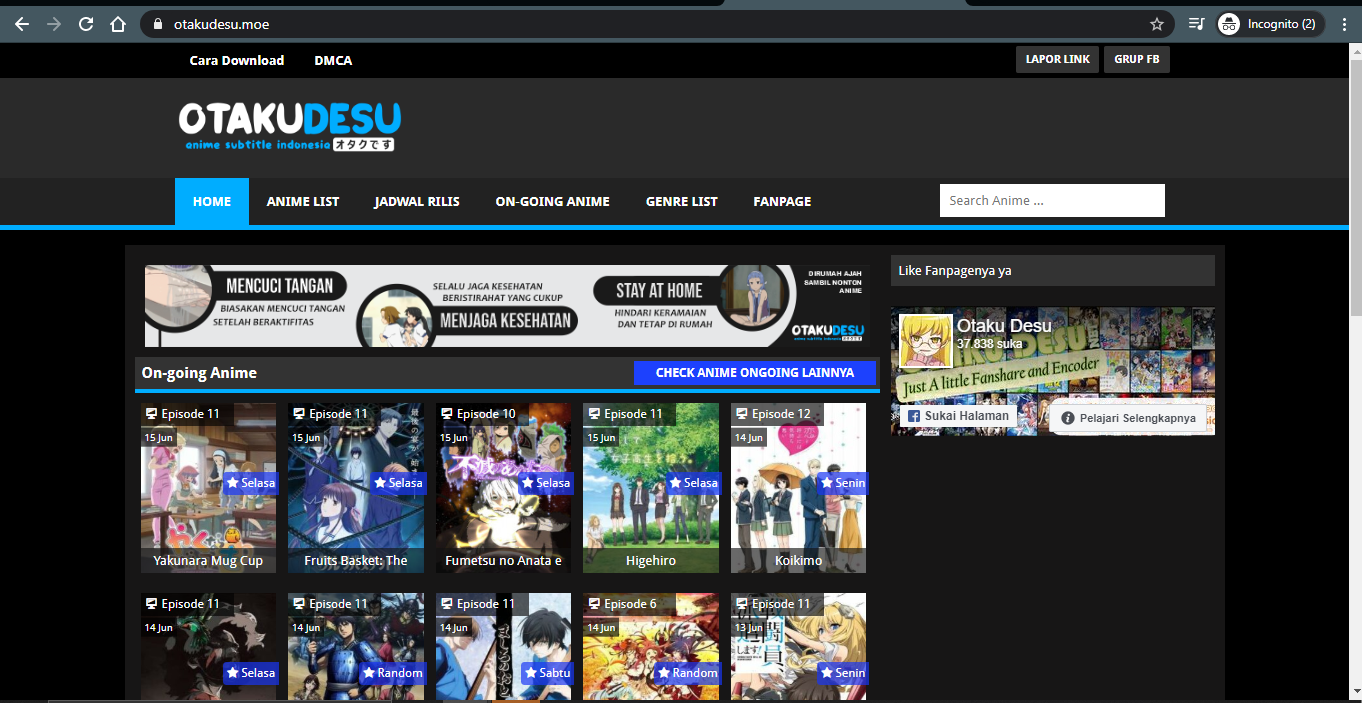Click CHECK ANIME ONGOING LAINNYA button
The image size is (1362, 703).
tap(755, 372)
